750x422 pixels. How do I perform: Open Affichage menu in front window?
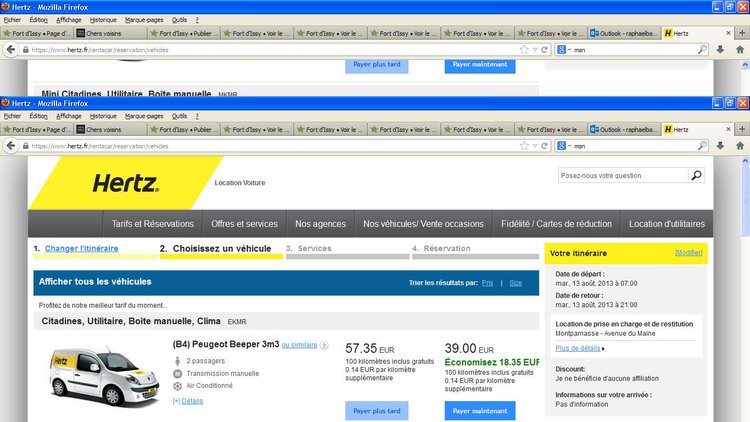click(68, 116)
